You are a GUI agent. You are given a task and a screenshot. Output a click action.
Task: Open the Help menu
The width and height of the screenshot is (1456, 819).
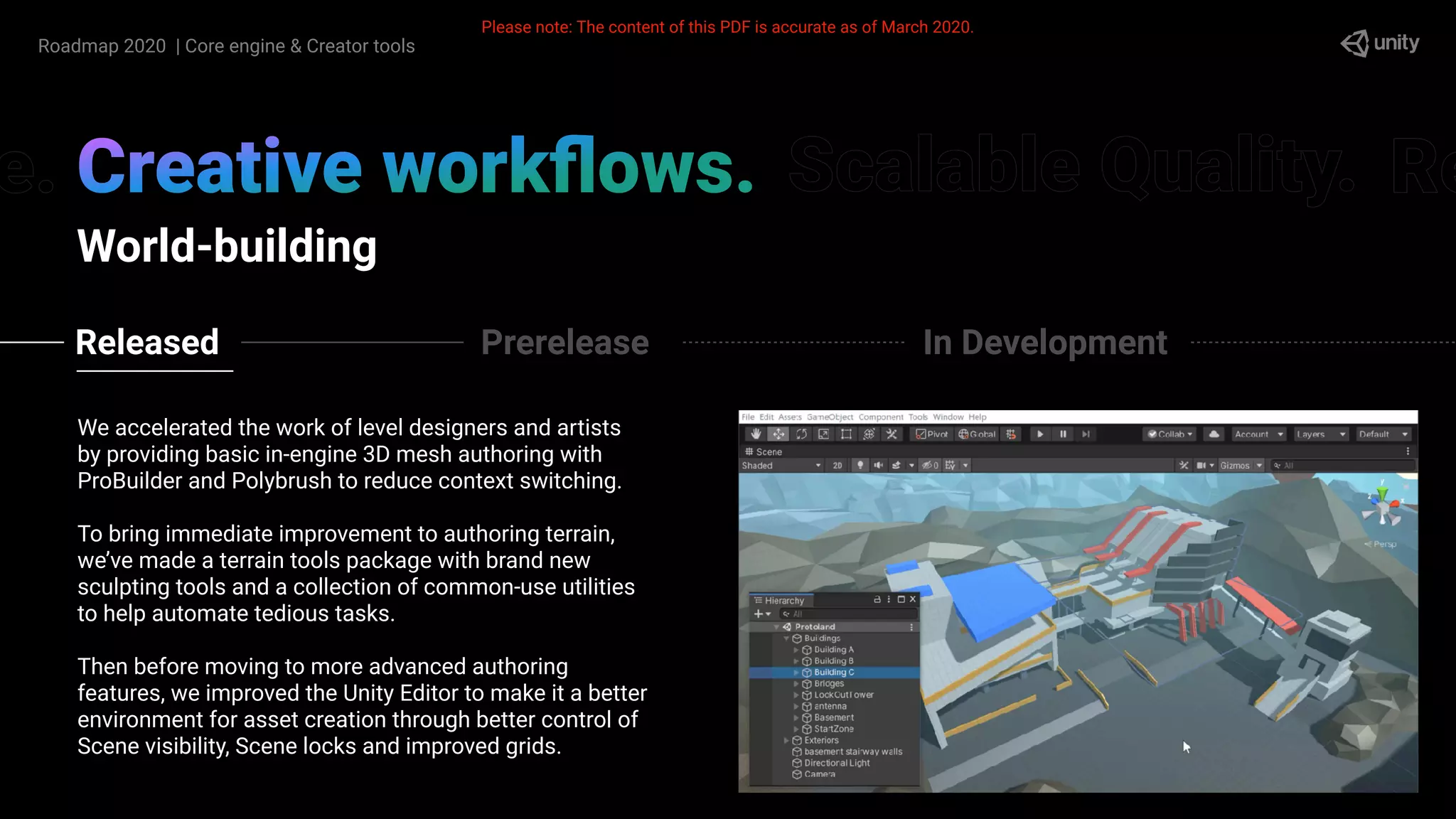tap(978, 417)
